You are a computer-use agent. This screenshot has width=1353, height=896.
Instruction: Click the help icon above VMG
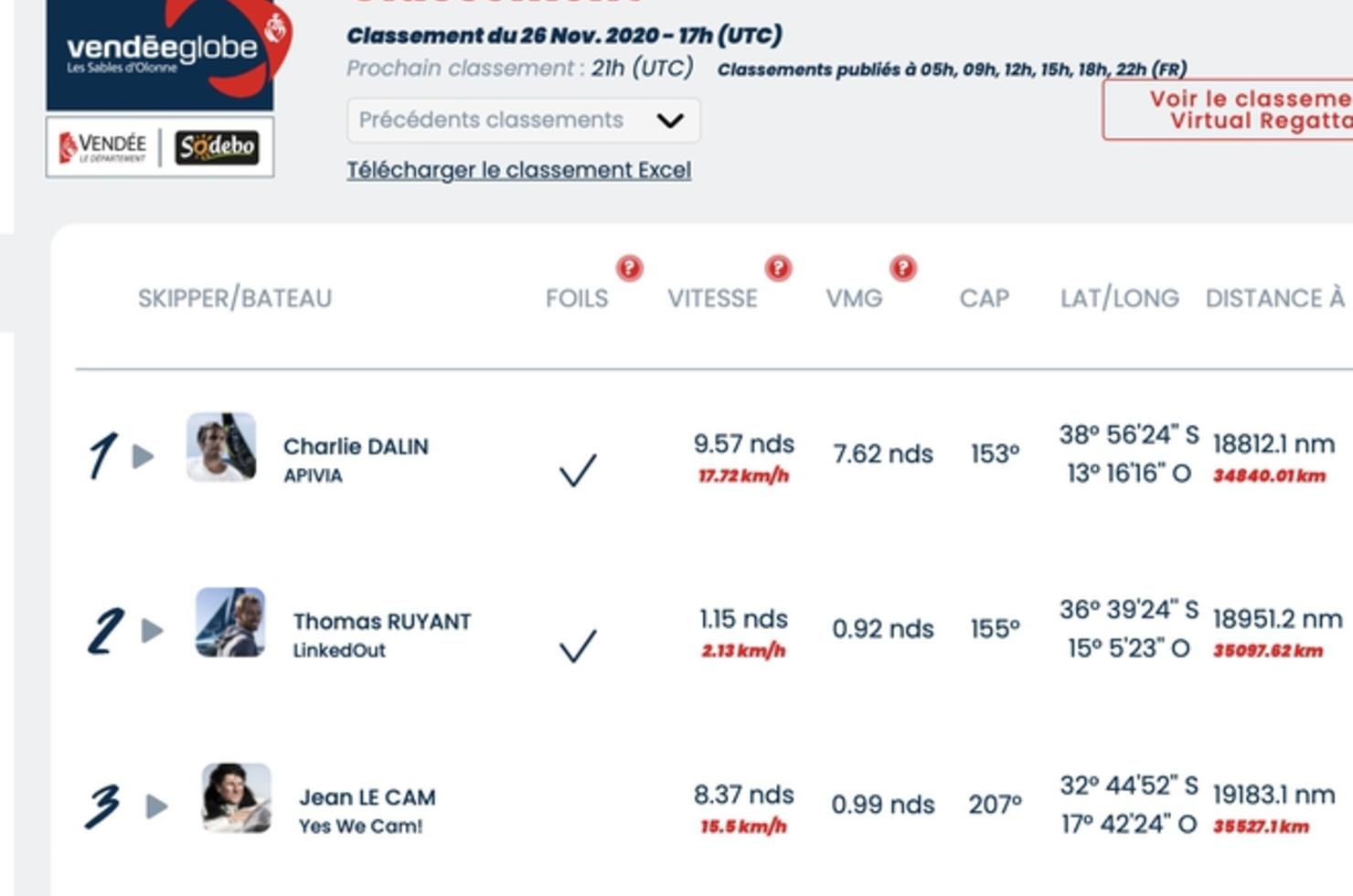(902, 268)
